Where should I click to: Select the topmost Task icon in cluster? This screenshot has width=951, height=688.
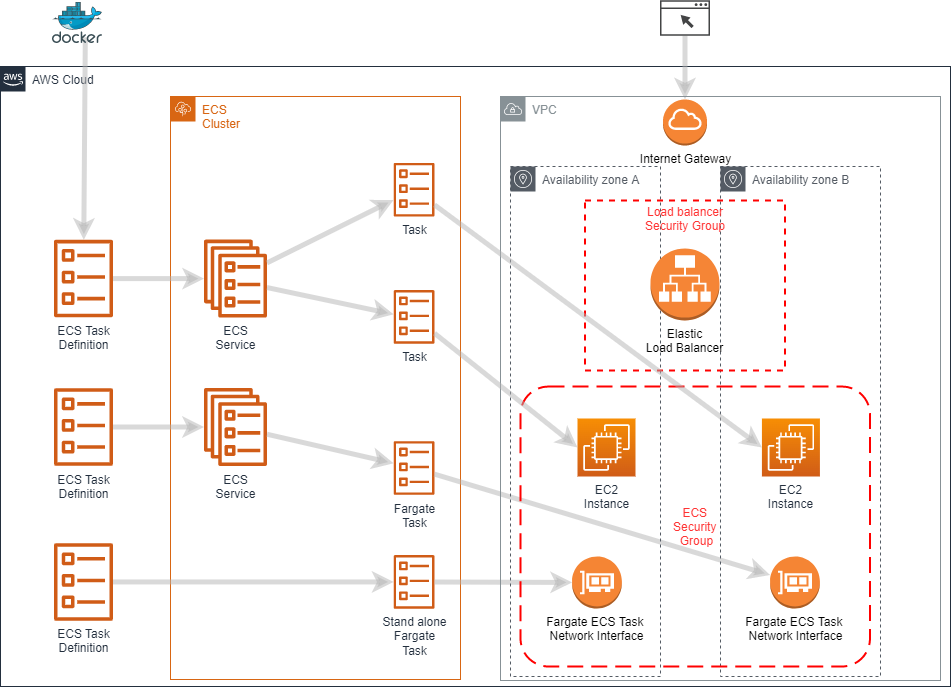coord(414,189)
